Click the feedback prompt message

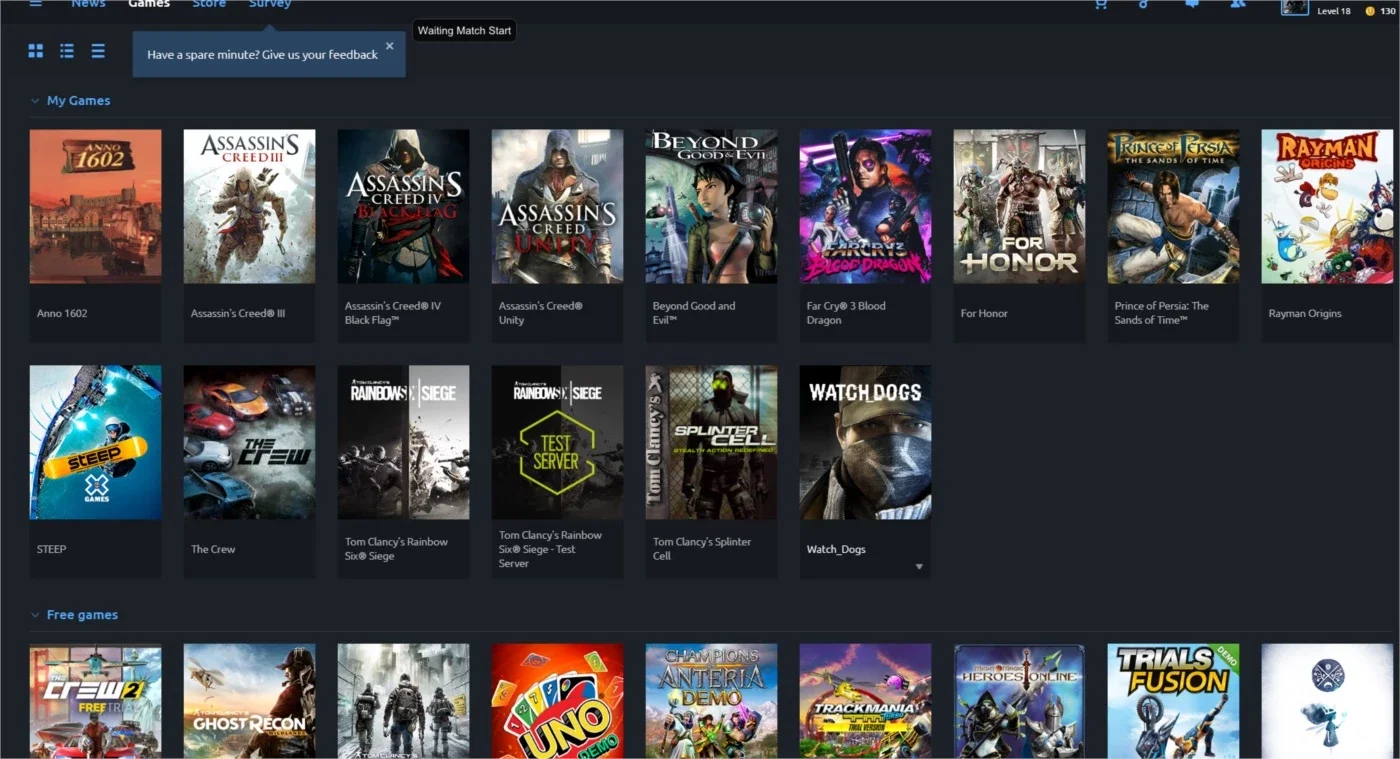coord(262,55)
